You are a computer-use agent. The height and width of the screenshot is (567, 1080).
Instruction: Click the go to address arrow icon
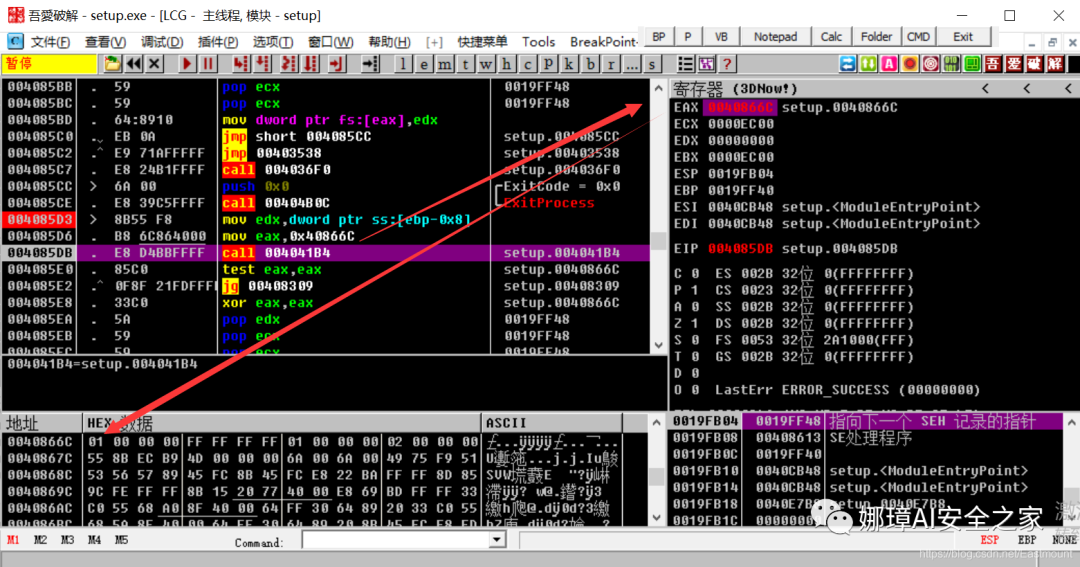[371, 64]
